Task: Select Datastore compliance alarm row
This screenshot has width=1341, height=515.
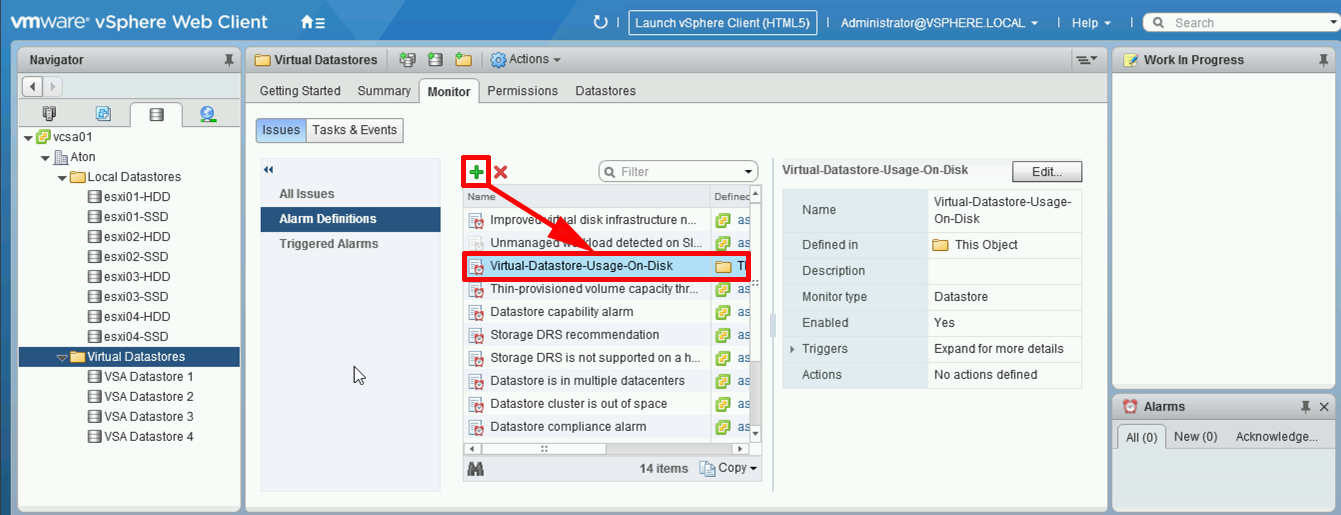Action: (607, 427)
